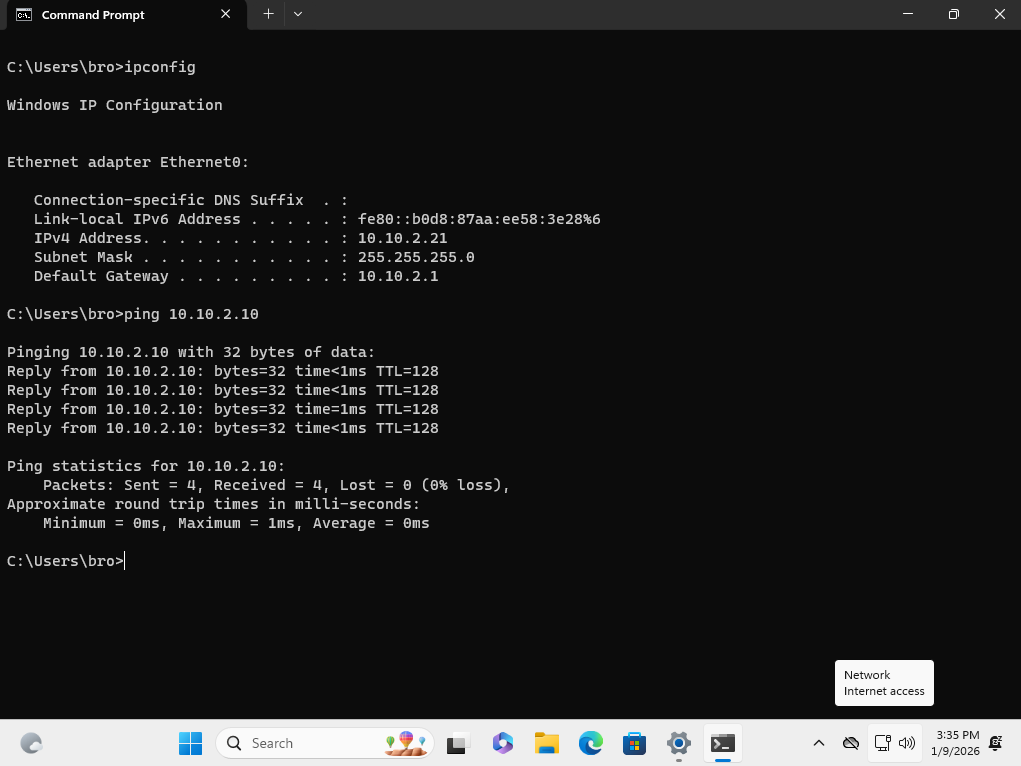The width and height of the screenshot is (1021, 766).
Task: Open the clock and date panel
Action: click(957, 743)
